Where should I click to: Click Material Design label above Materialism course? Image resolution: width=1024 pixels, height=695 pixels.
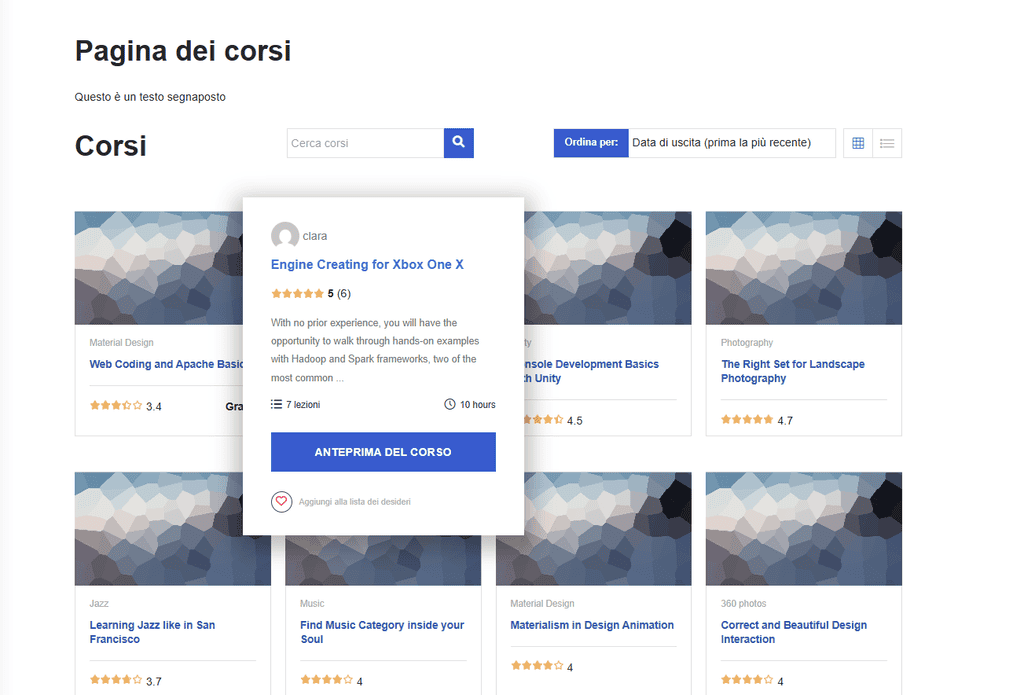coord(542,604)
